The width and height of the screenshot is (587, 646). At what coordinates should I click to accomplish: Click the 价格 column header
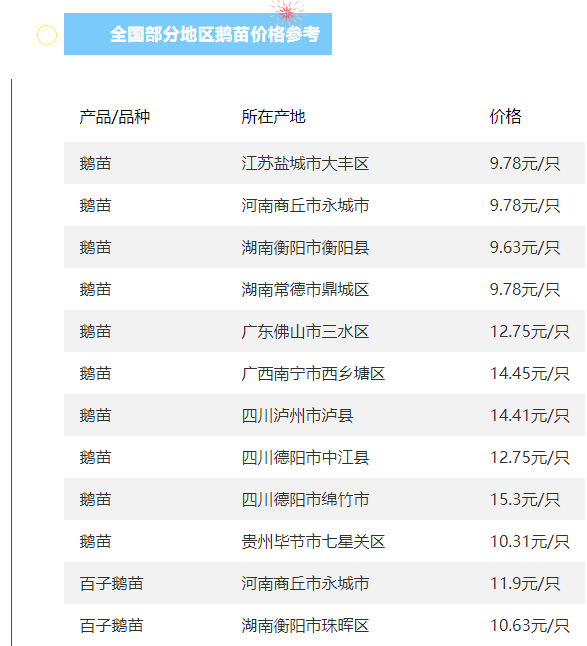505,117
